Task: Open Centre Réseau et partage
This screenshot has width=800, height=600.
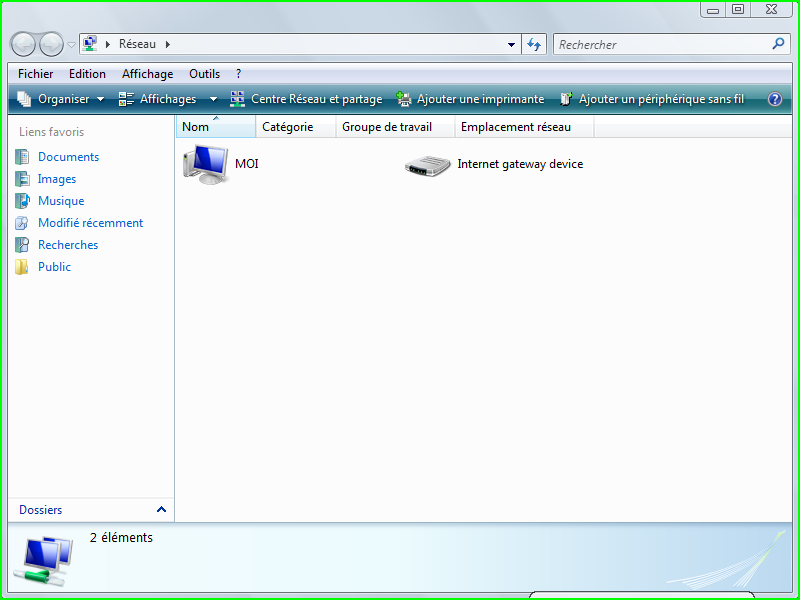Action: (306, 99)
